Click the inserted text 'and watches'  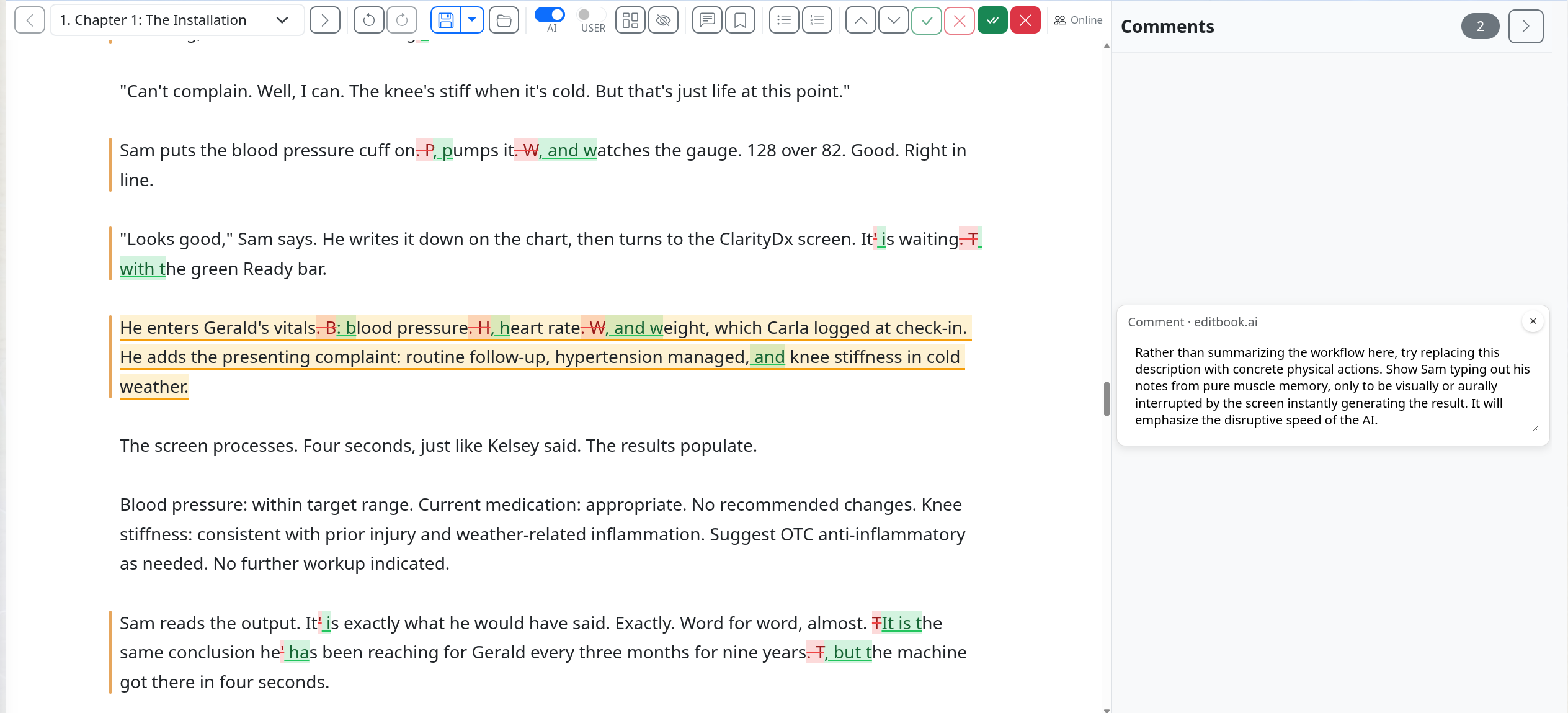[x=568, y=150]
